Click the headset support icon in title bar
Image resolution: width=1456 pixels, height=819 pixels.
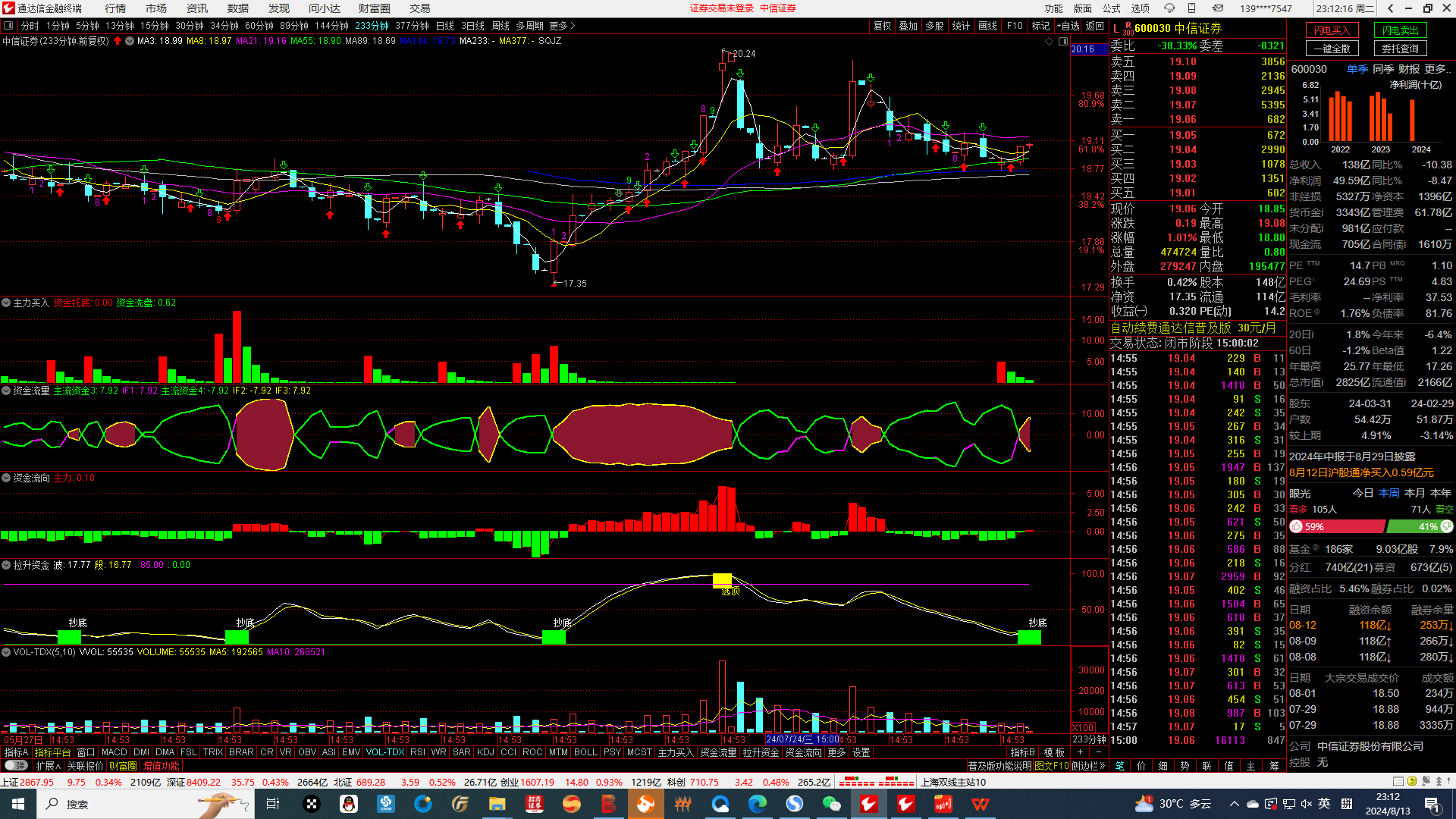pyautogui.click(x=1169, y=8)
